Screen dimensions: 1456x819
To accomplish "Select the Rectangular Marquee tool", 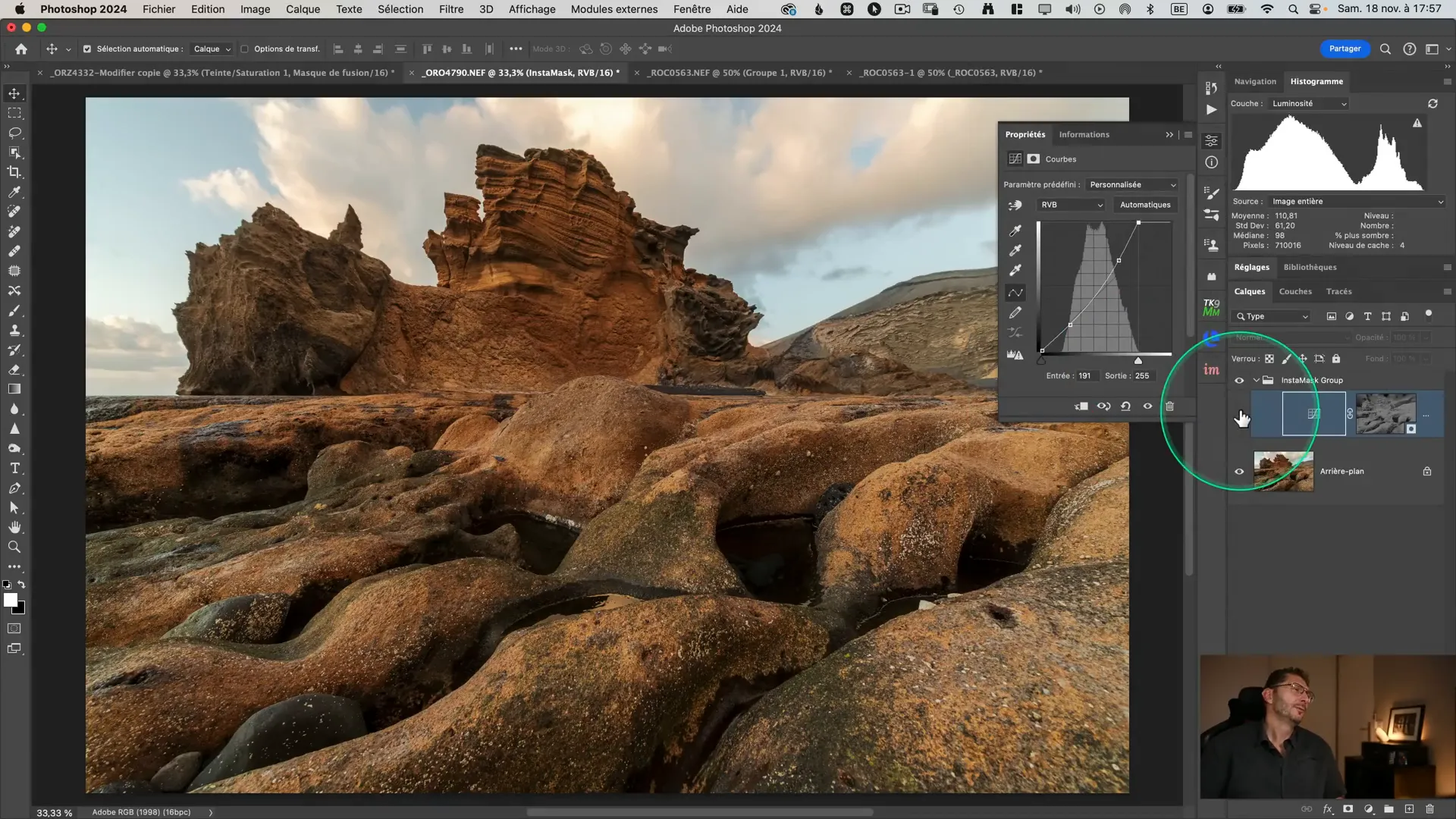I will tap(14, 113).
